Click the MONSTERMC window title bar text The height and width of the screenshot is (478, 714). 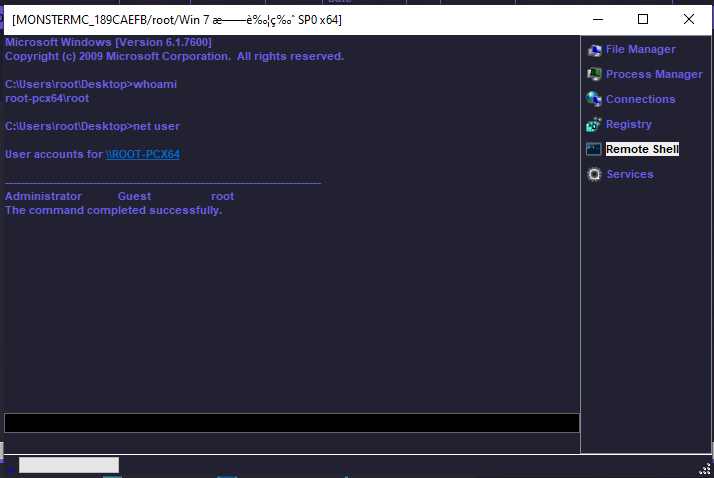click(177, 20)
